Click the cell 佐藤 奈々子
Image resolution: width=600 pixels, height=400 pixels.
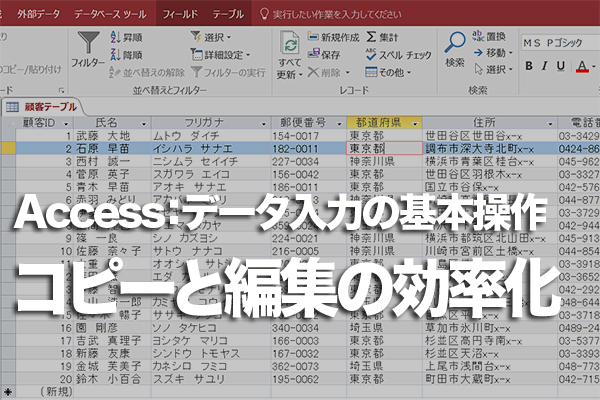[112, 251]
